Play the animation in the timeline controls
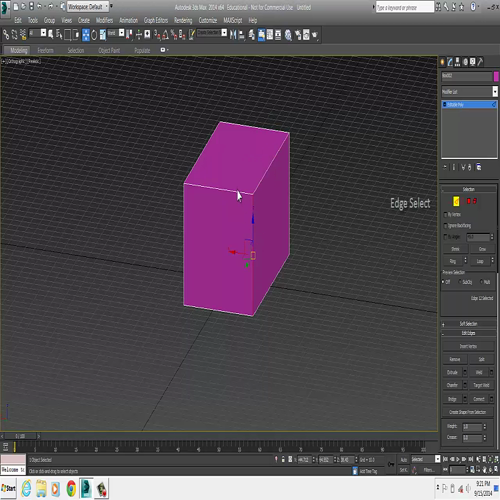 [x=458, y=459]
